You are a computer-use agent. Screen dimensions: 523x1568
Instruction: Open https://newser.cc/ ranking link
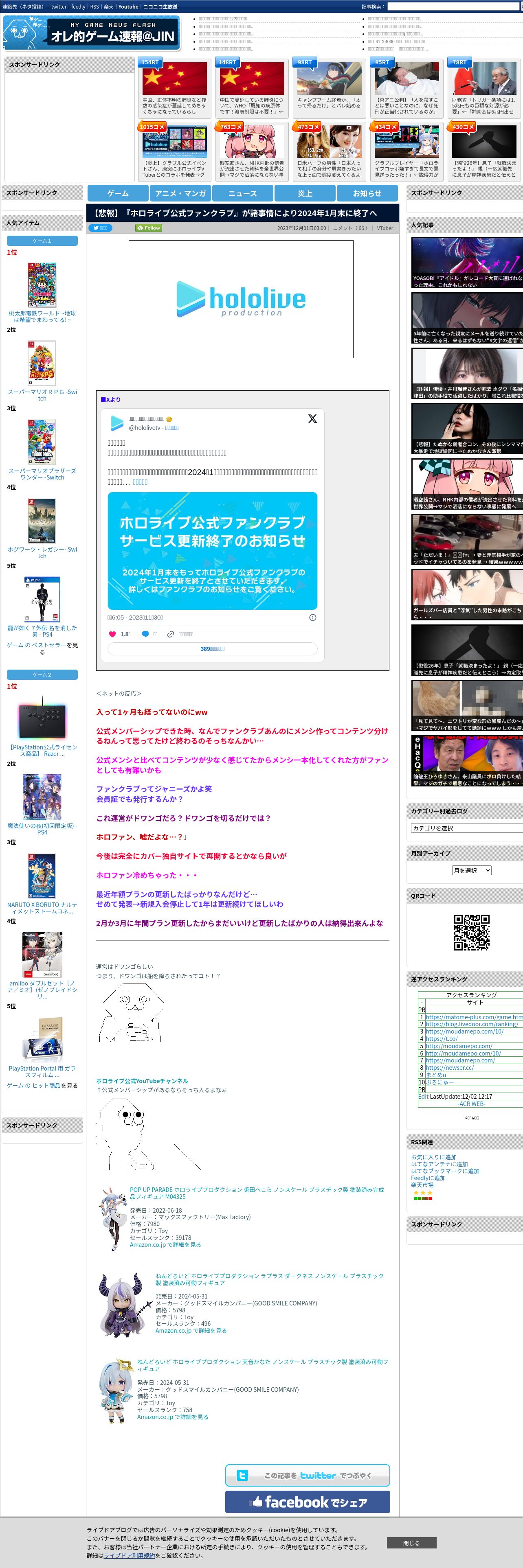(449, 1067)
